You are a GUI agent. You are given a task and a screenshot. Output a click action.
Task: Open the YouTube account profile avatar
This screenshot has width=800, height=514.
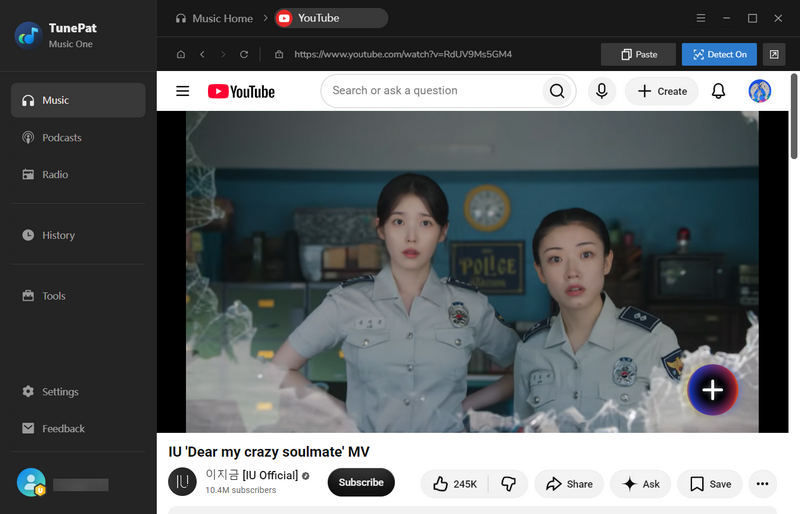click(x=760, y=91)
